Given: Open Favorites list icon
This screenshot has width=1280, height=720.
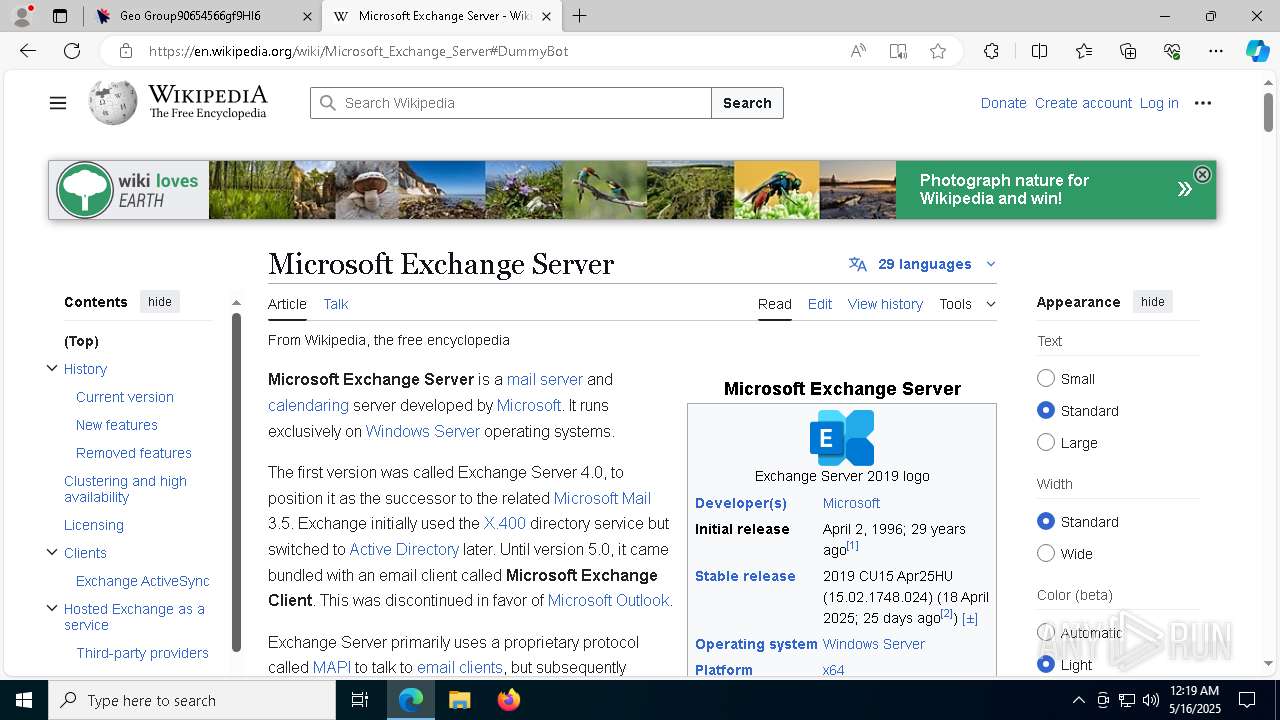Looking at the screenshot, I should [1084, 51].
